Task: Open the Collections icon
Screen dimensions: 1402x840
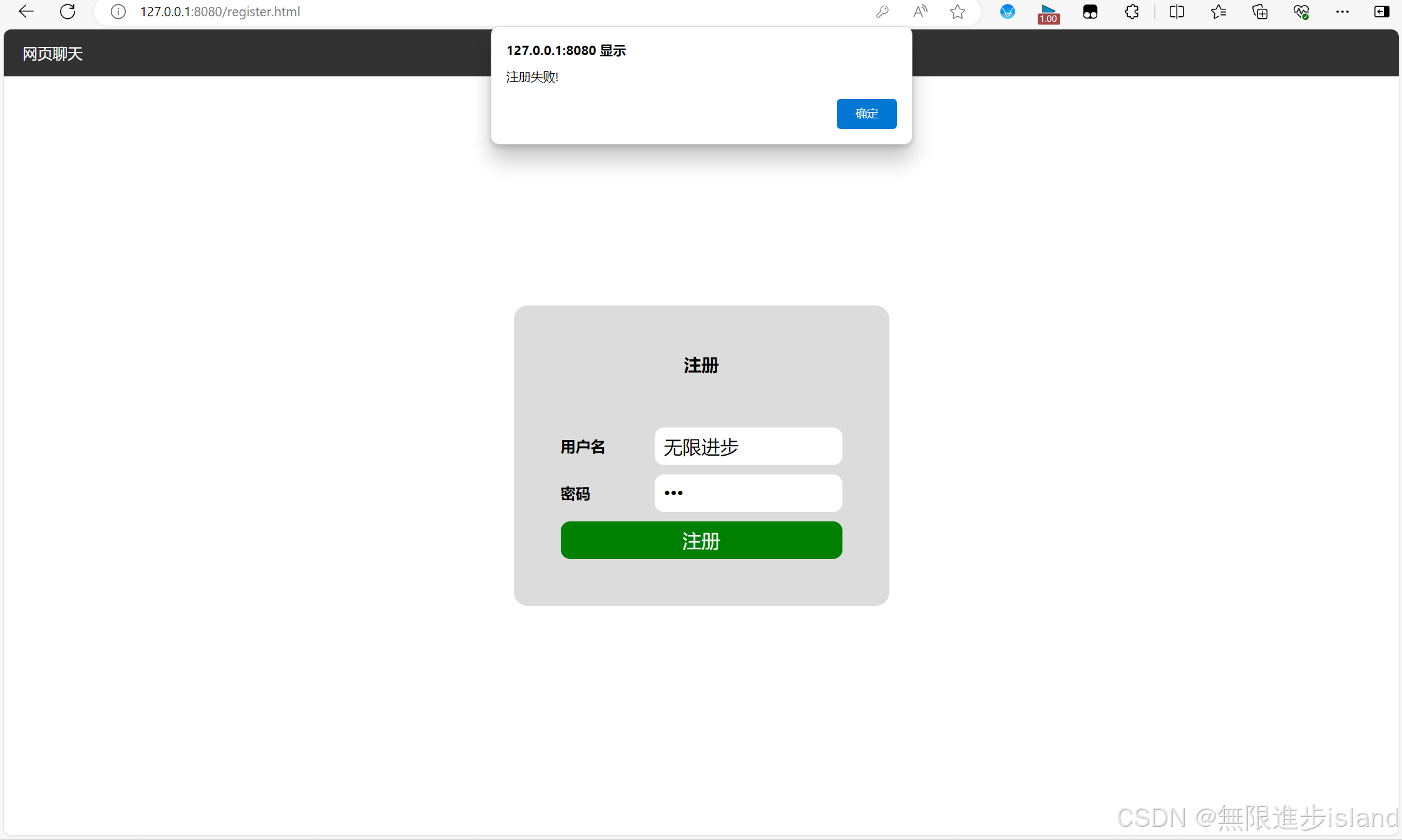Action: point(1260,11)
